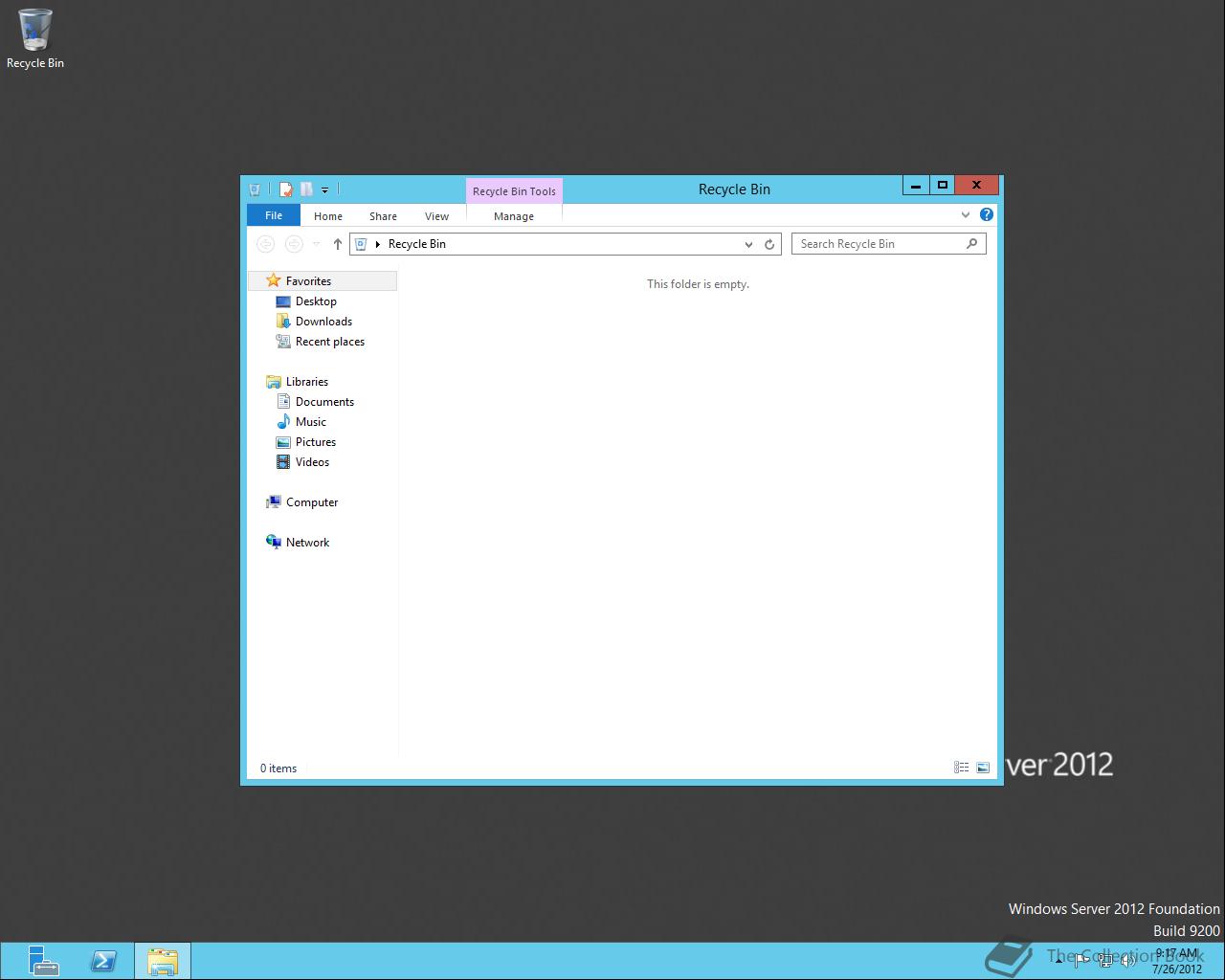The height and width of the screenshot is (980, 1225).
Task: Click the Desktop folder icon in sidebar
Action: (x=283, y=301)
